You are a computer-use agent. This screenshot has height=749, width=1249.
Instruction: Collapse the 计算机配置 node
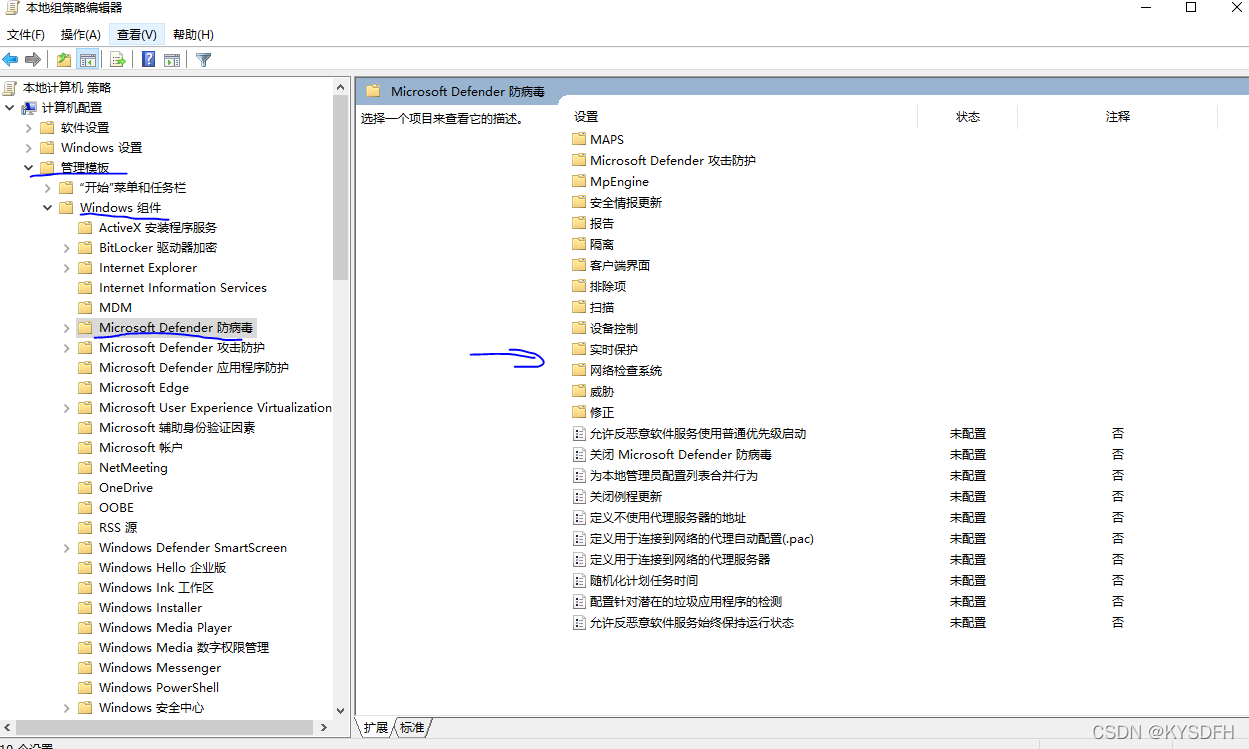(9, 107)
